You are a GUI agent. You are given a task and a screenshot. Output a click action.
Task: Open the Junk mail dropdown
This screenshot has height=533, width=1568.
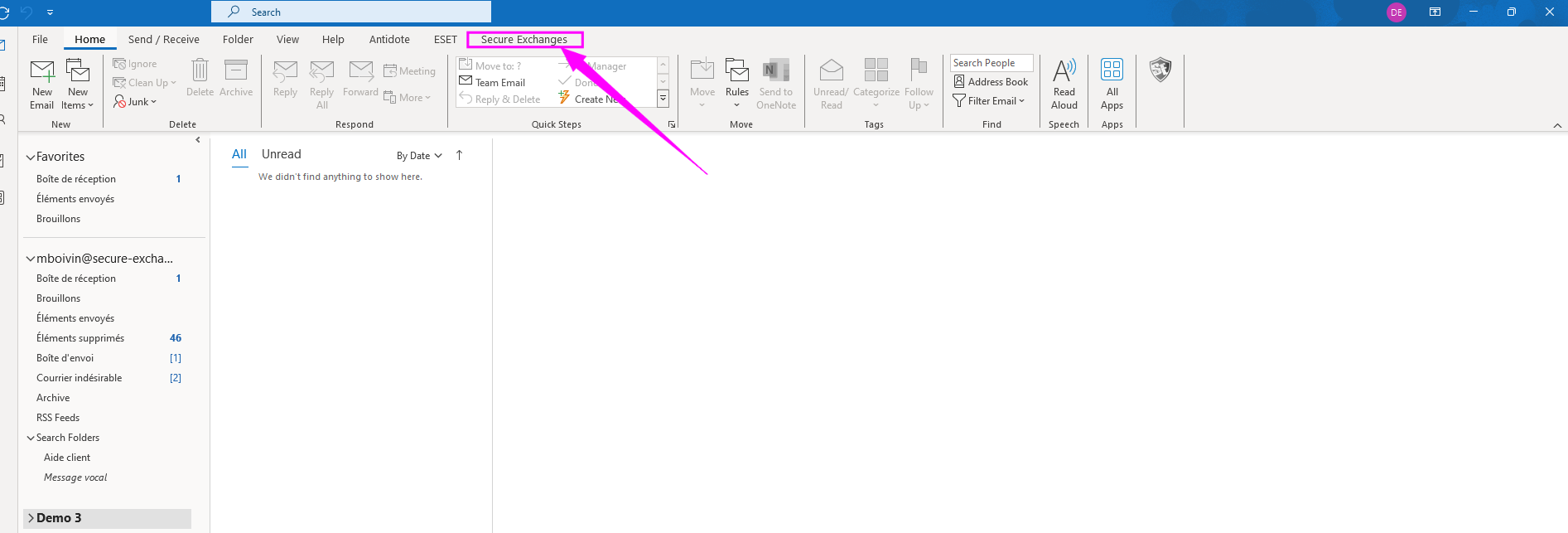(135, 102)
